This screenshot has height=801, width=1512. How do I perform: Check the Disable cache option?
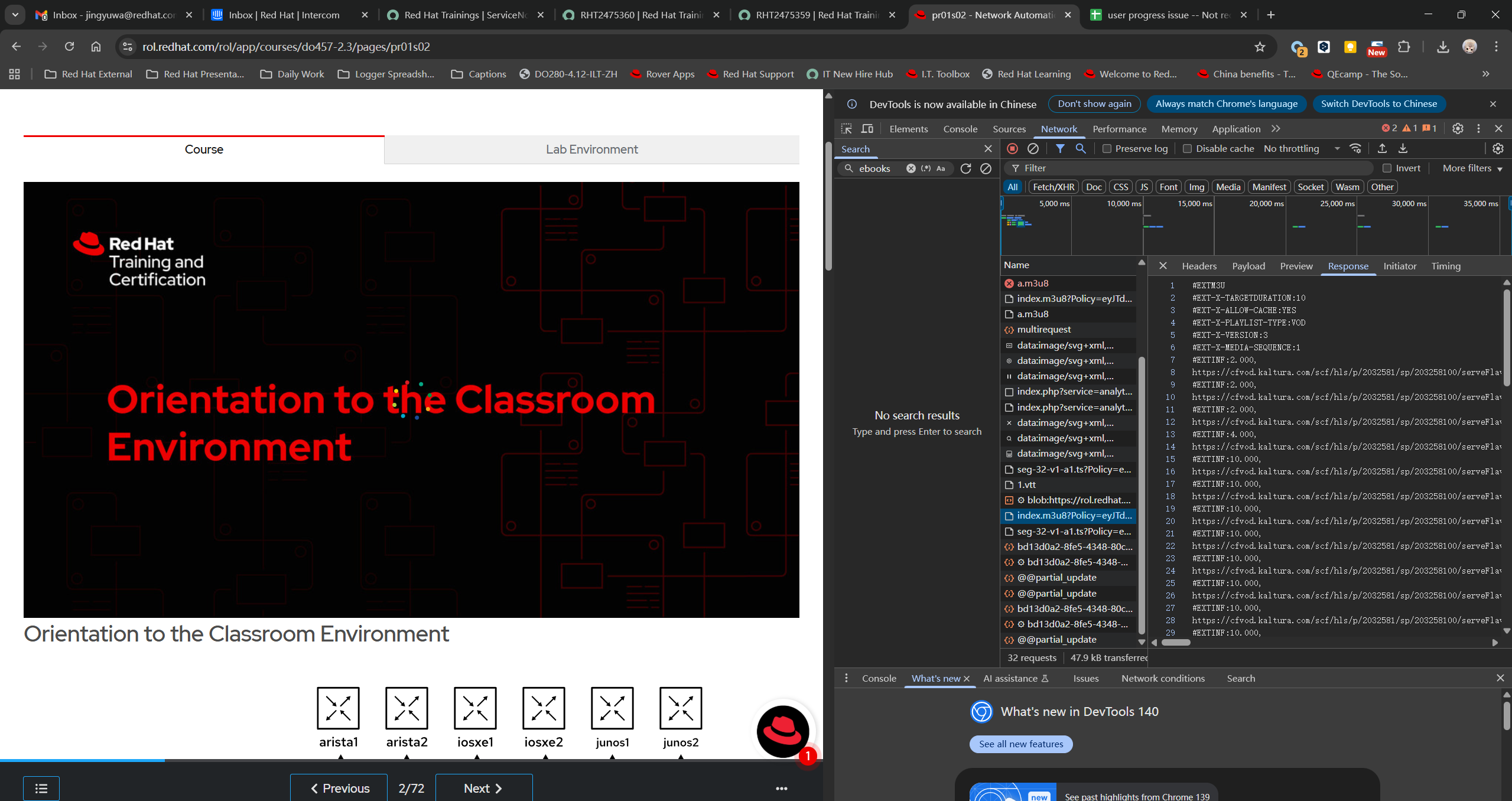(1187, 149)
